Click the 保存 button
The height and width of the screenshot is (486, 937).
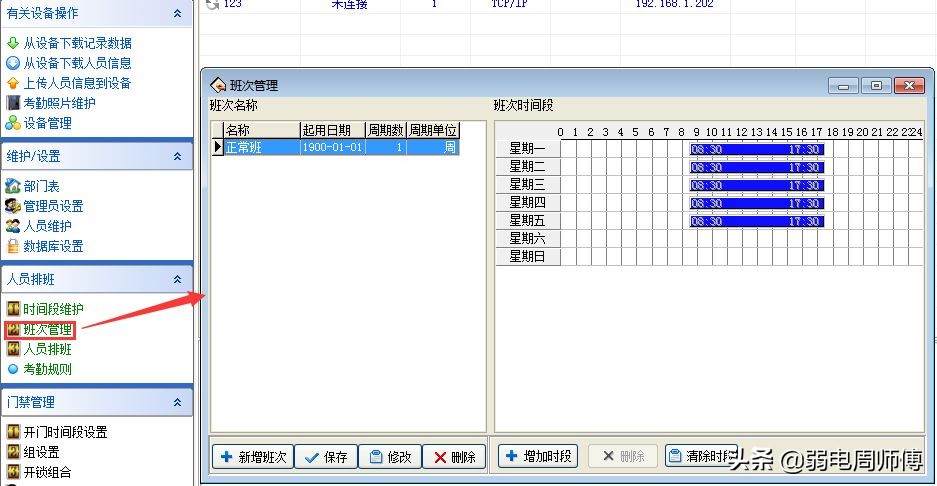(x=326, y=457)
